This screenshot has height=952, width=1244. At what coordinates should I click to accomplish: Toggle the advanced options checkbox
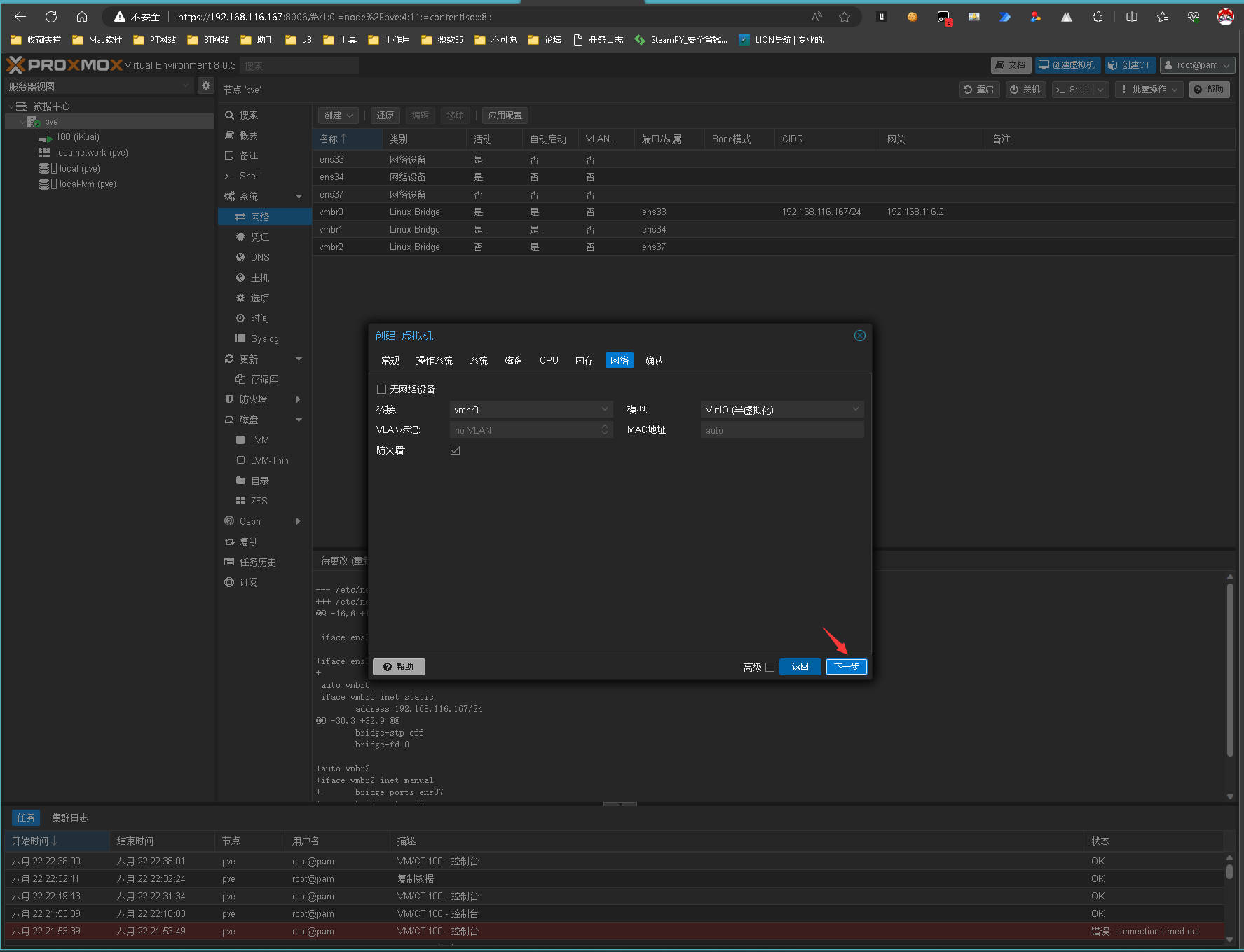(x=770, y=668)
